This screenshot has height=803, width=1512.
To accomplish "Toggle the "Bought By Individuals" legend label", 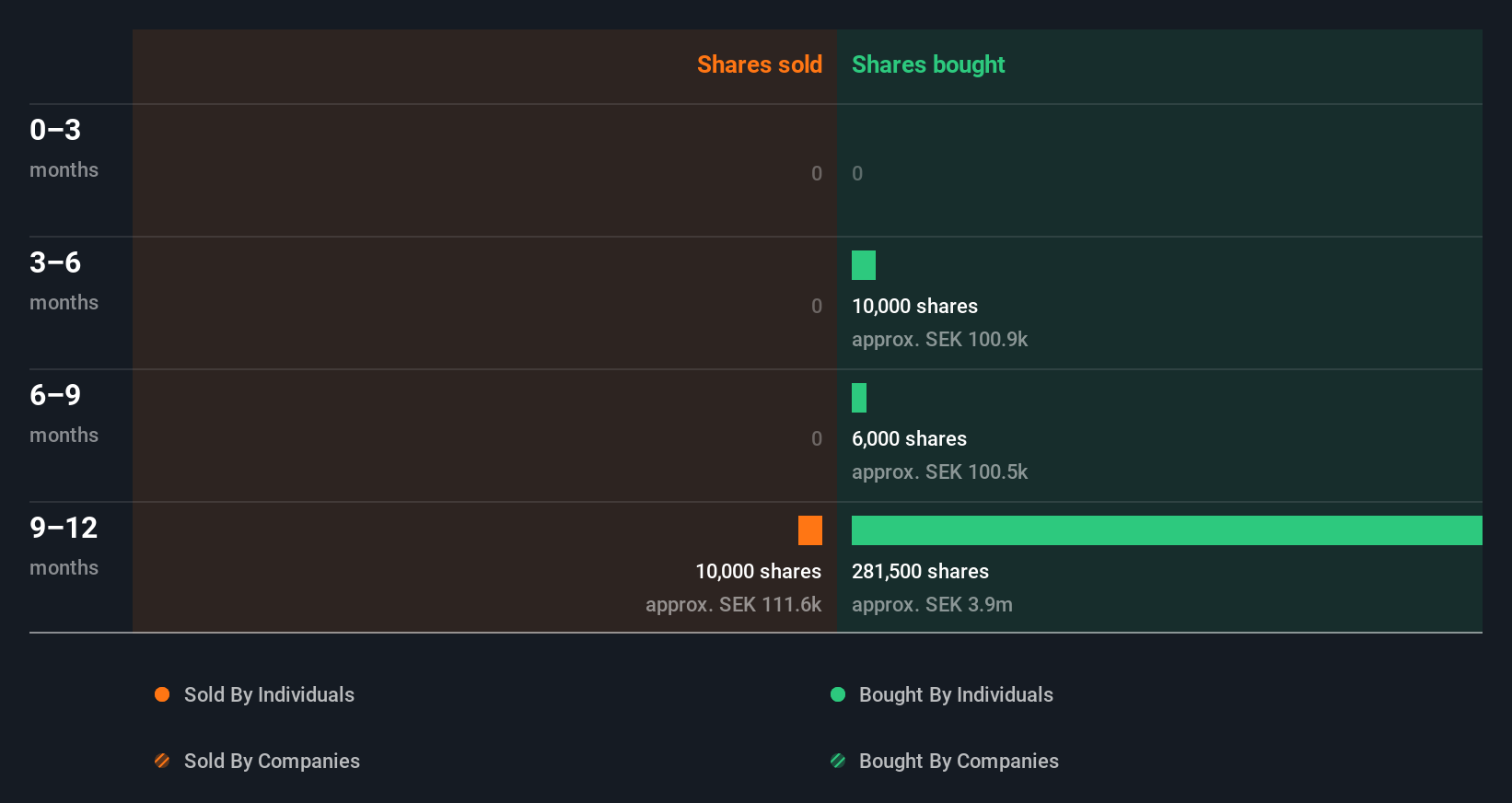I will click(956, 694).
